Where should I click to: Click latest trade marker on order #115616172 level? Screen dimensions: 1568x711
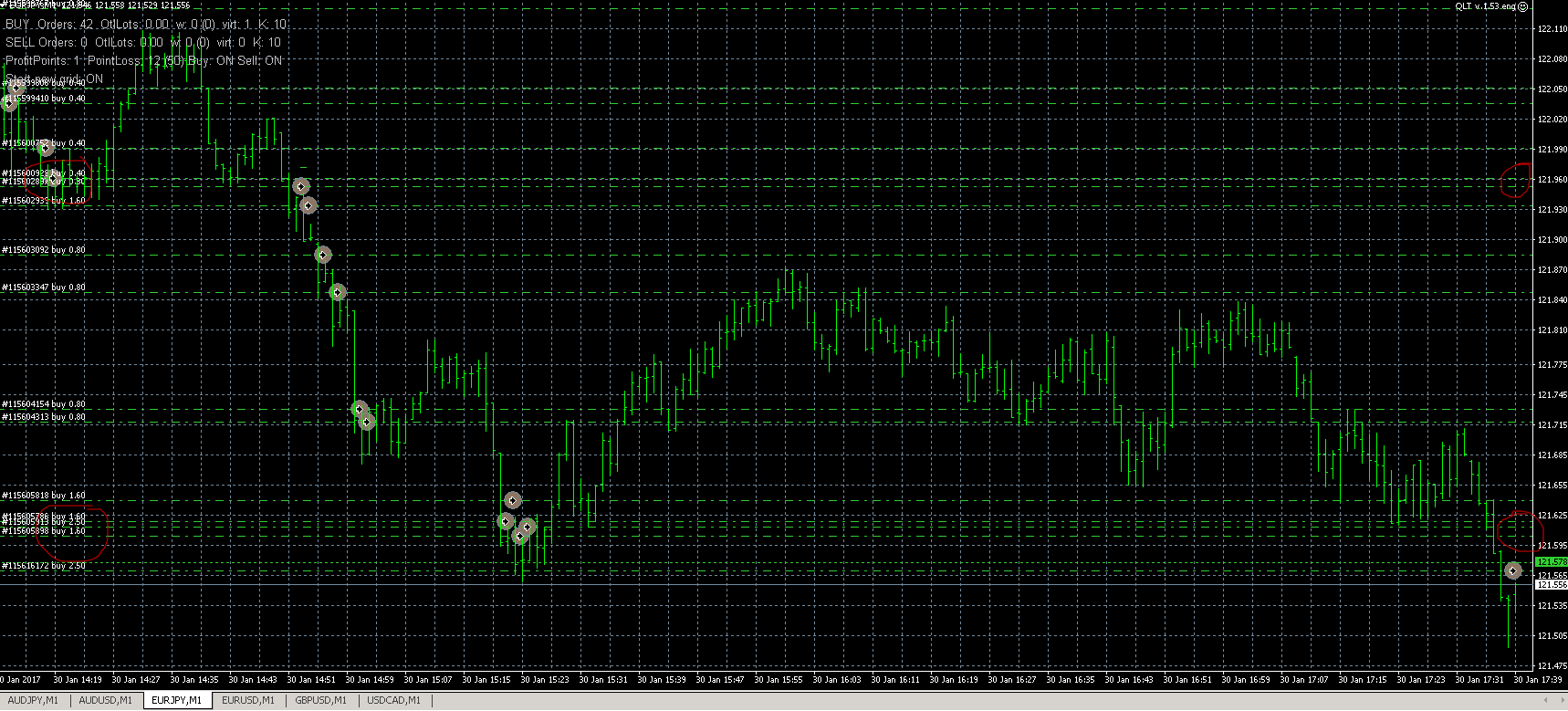pos(1513,570)
